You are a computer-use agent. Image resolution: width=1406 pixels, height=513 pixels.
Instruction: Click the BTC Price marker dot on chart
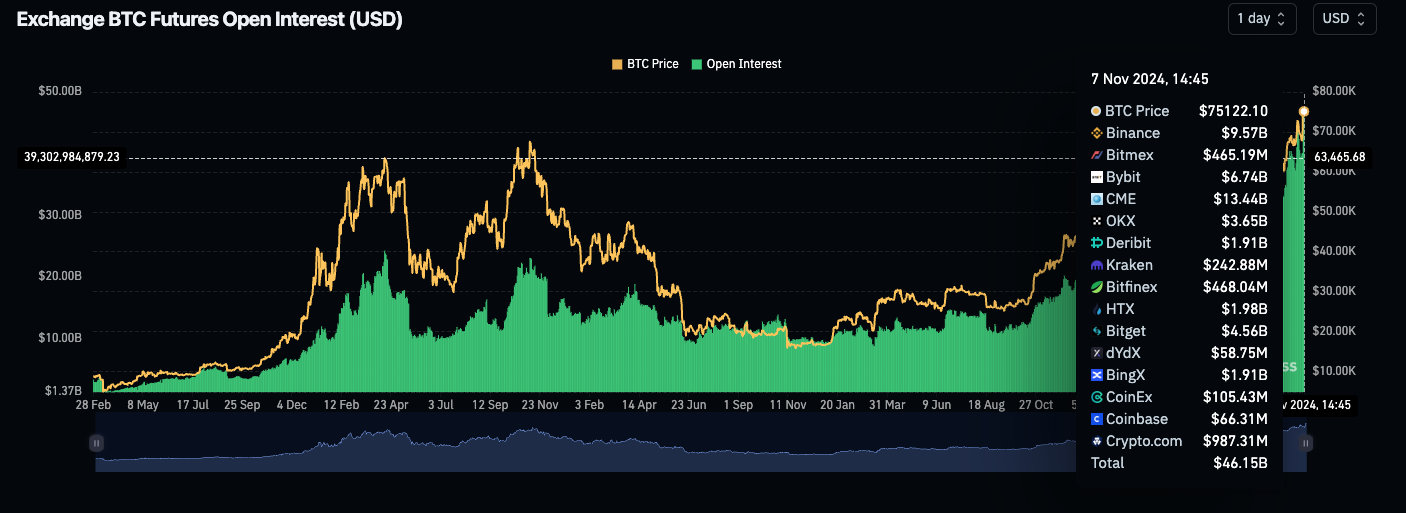tap(1304, 111)
